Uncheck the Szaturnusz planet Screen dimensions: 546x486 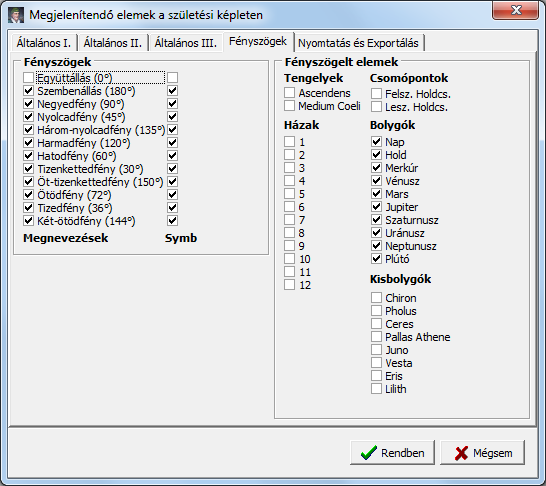pos(376,220)
